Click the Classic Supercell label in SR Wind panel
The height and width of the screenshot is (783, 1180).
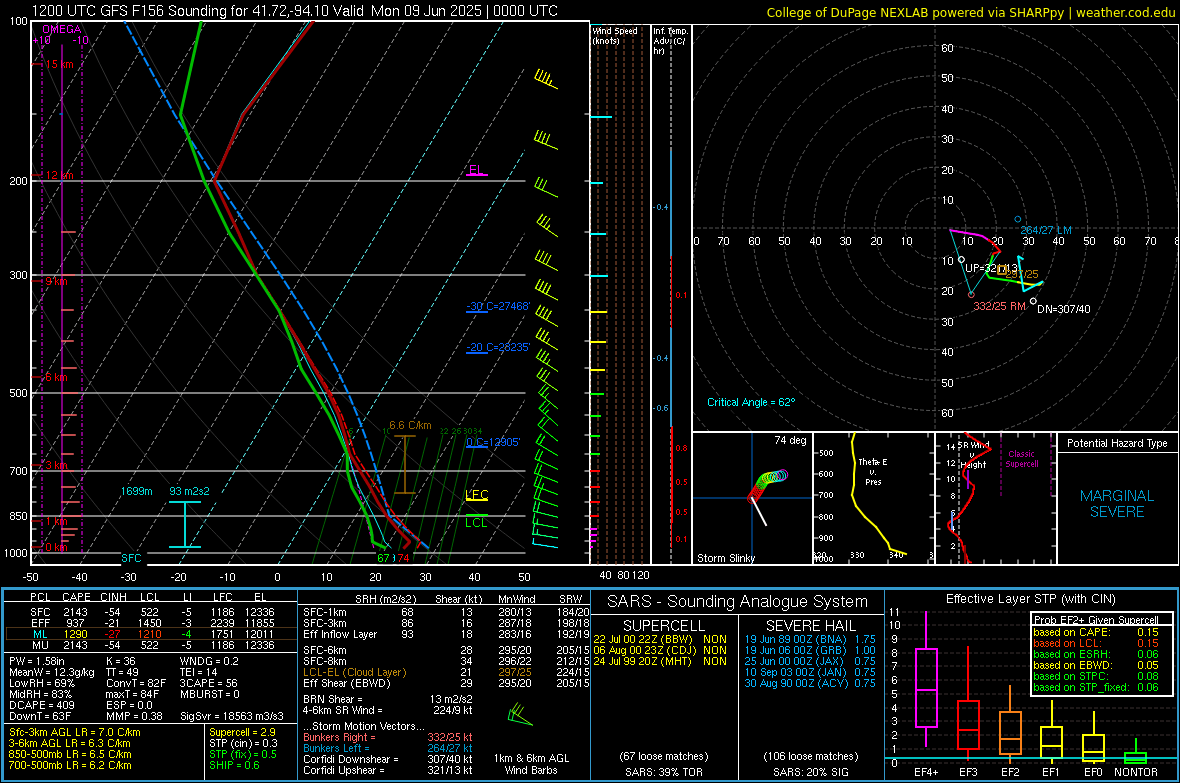tap(1021, 459)
